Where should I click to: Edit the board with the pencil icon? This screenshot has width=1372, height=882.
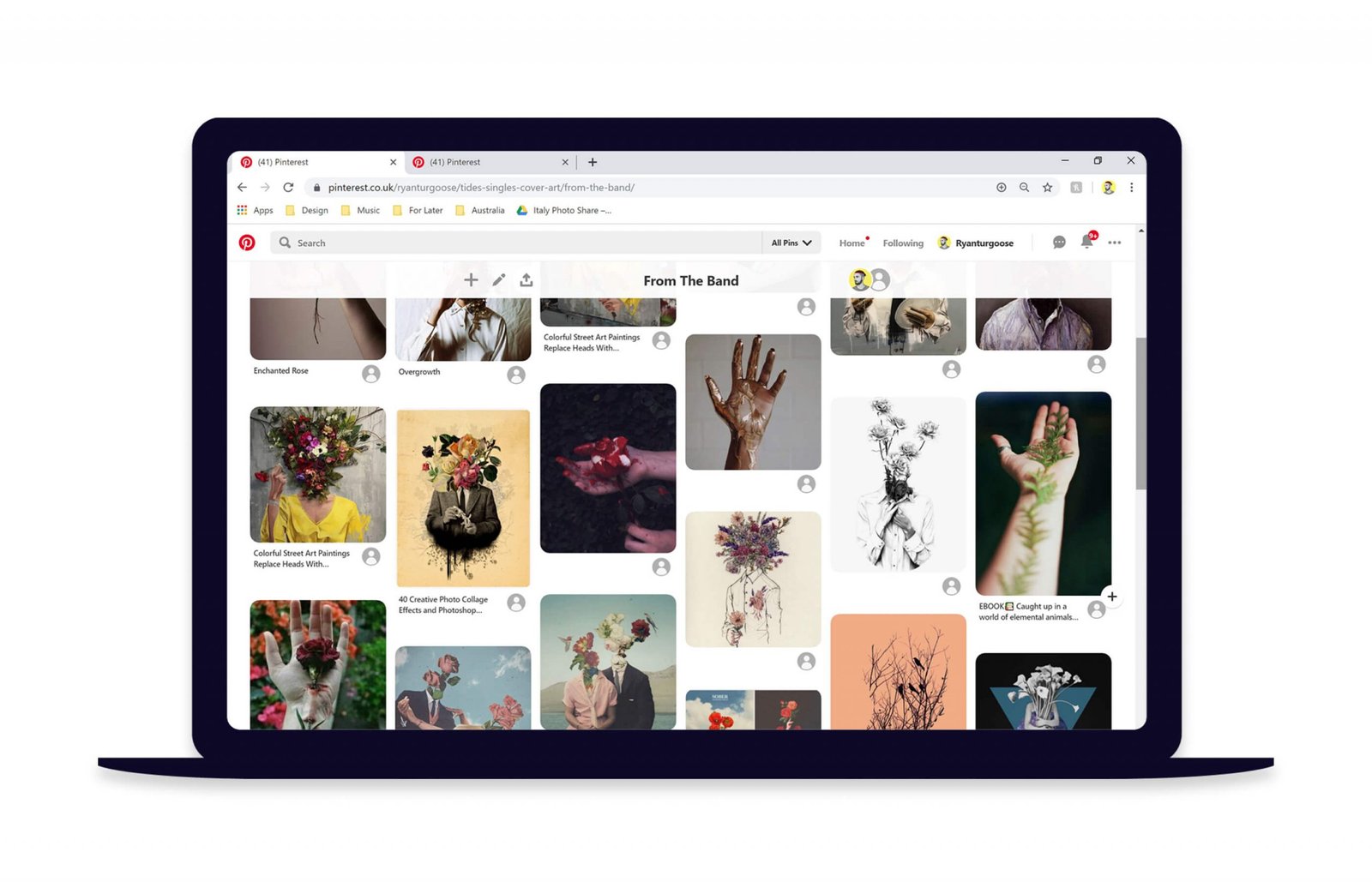499,280
